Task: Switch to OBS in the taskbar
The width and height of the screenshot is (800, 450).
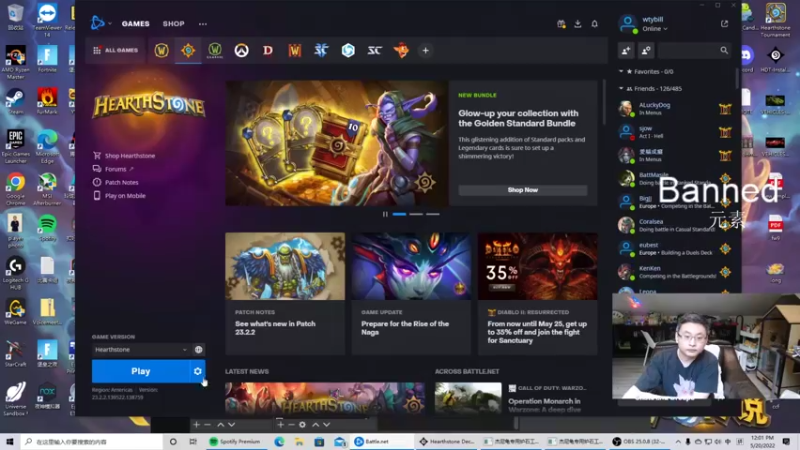Action: [639, 442]
